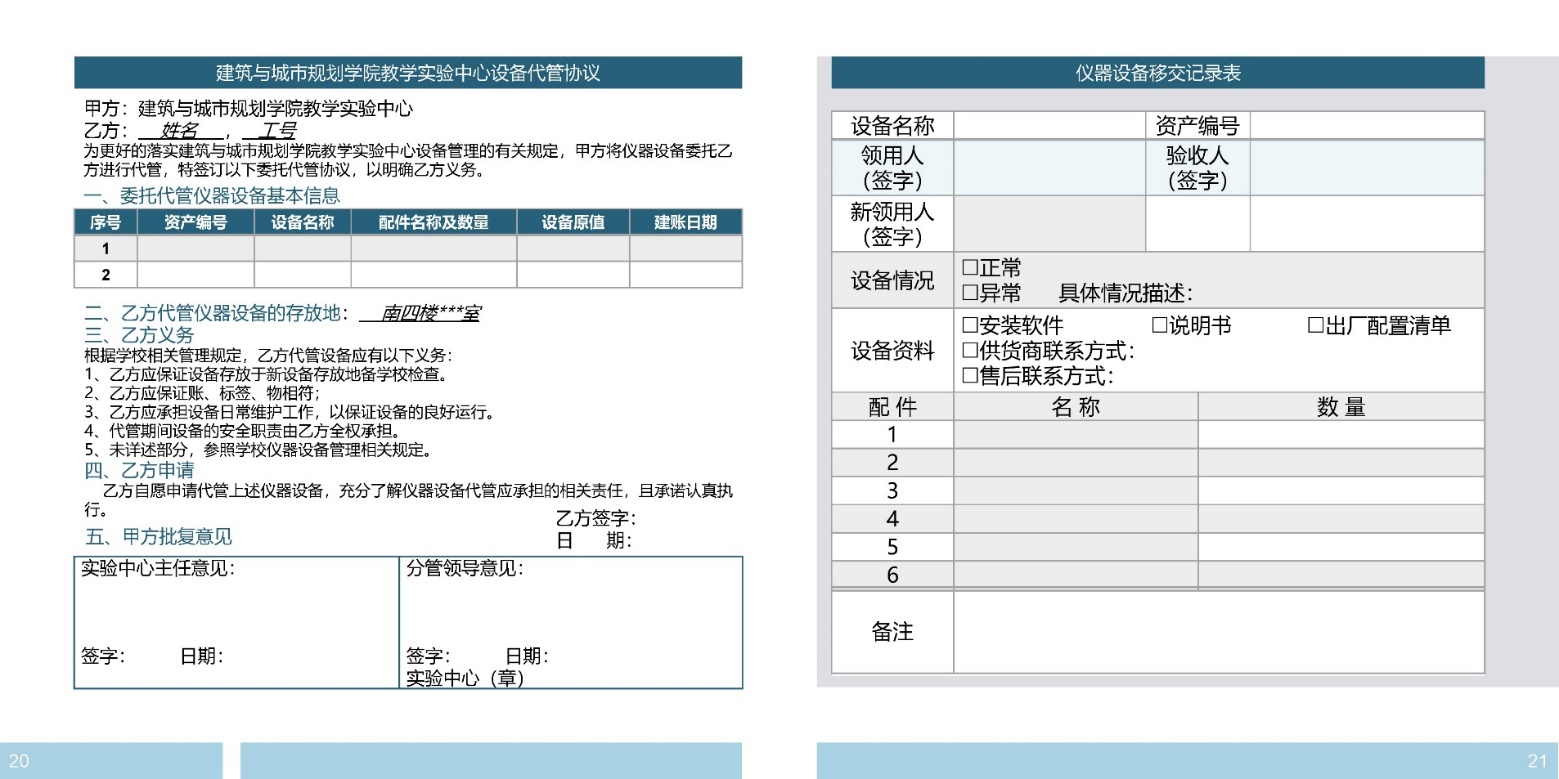Screen dimensions: 1559x779
Task: Click the underlined 姓名 placeholder after 乙方
Action: click(x=180, y=131)
